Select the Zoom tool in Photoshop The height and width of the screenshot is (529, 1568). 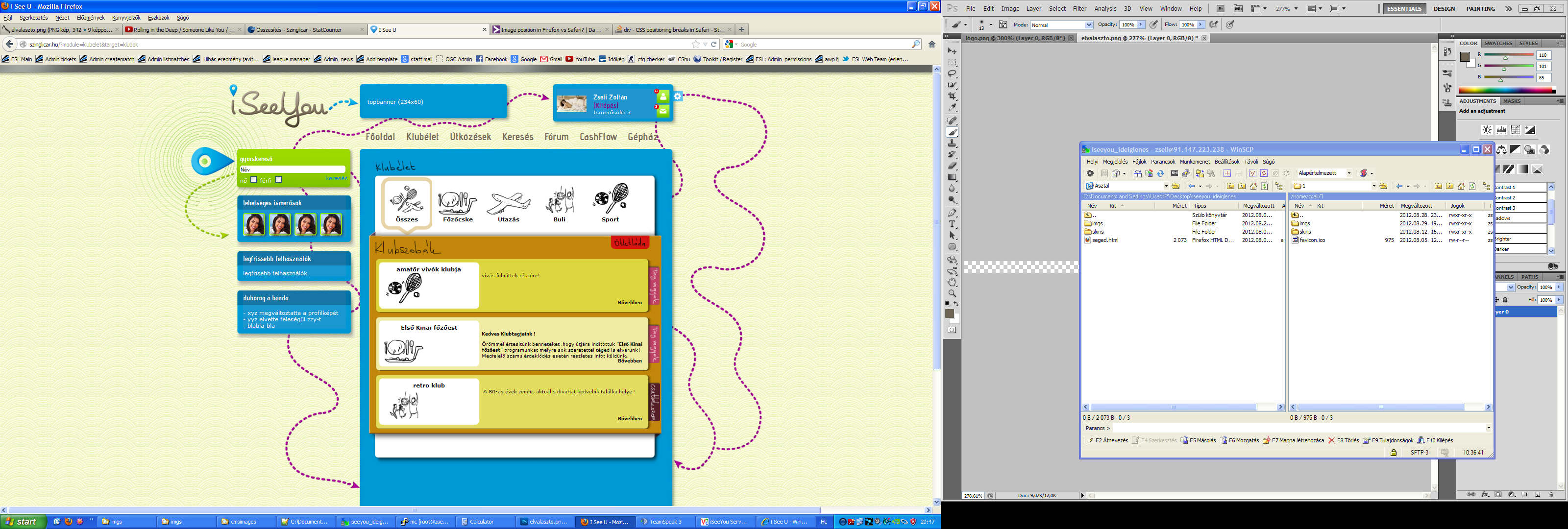click(952, 294)
